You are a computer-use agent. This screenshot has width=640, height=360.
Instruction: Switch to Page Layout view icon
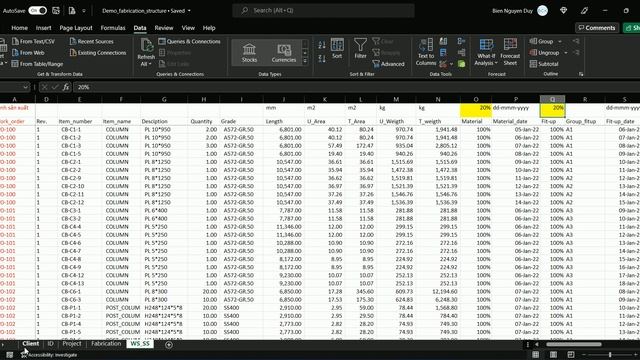coord(553,355)
